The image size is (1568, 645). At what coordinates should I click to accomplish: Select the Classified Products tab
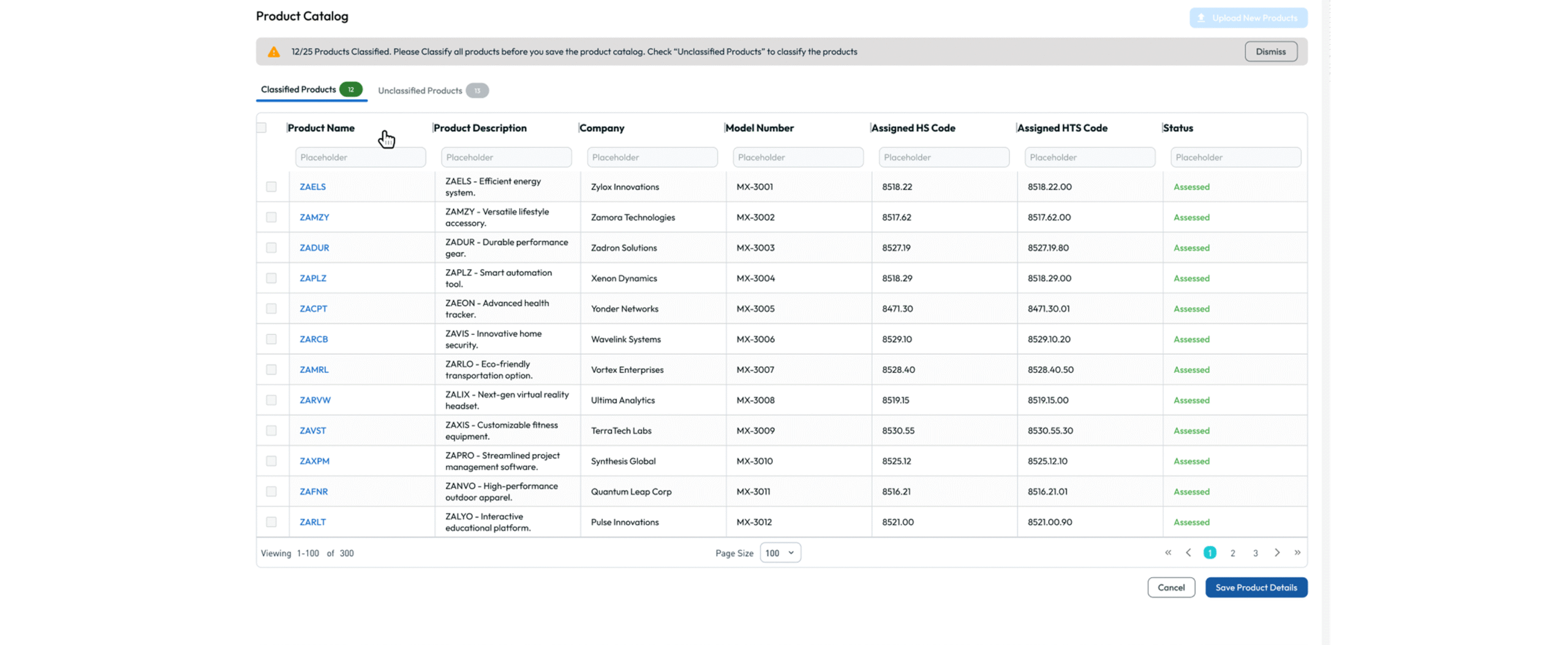298,89
